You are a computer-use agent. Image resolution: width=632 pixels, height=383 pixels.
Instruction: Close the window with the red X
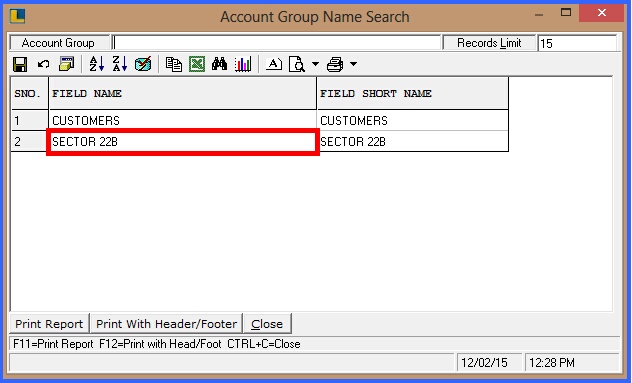click(602, 13)
